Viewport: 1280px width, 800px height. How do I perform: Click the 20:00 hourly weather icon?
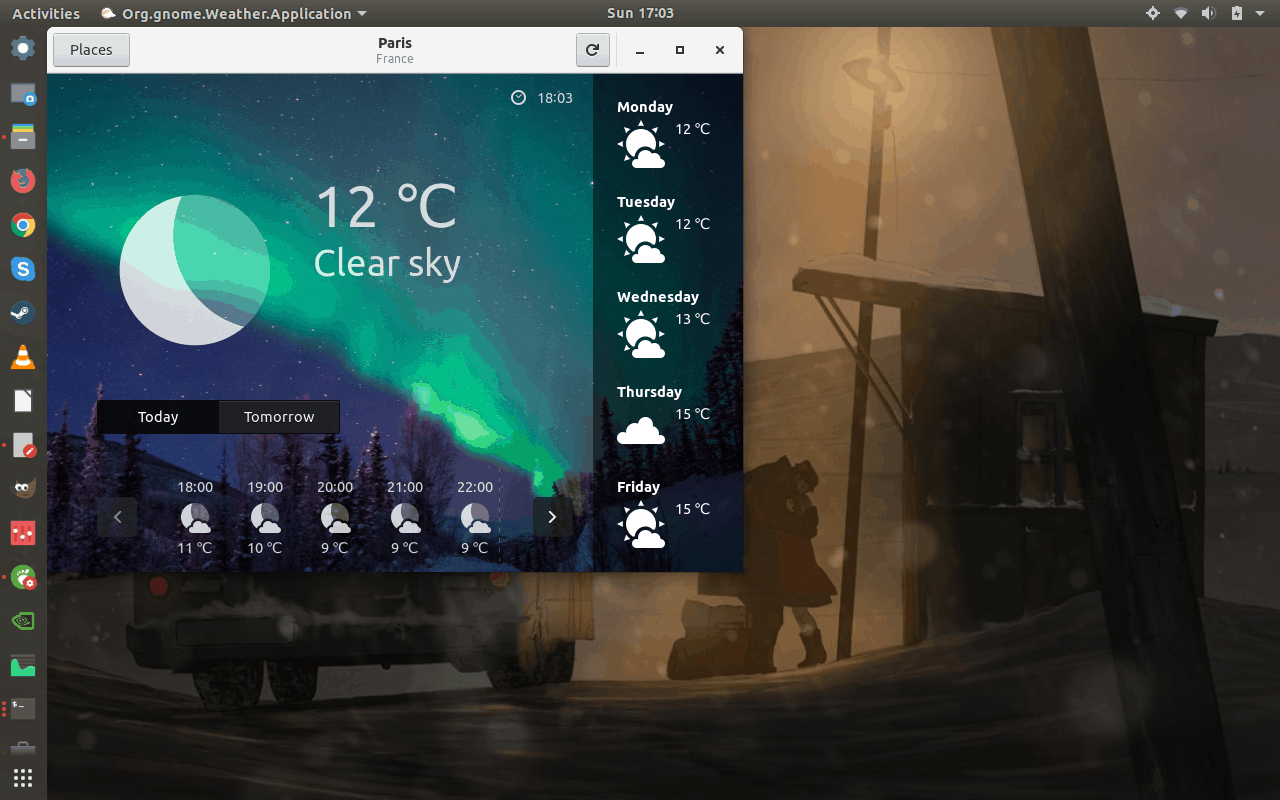[335, 518]
